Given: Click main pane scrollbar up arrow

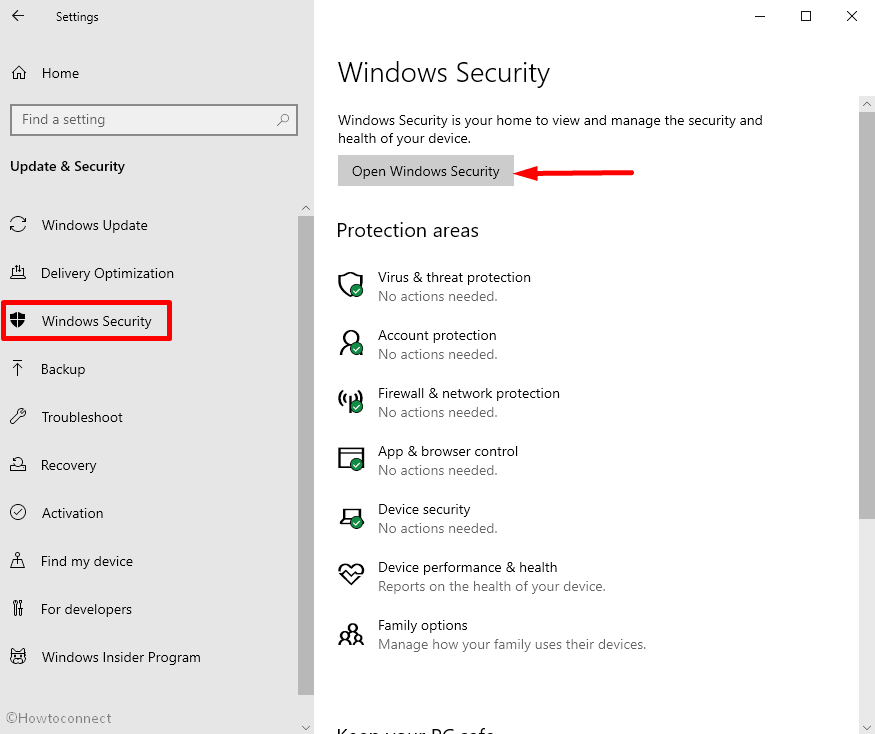Looking at the screenshot, I should coord(867,104).
